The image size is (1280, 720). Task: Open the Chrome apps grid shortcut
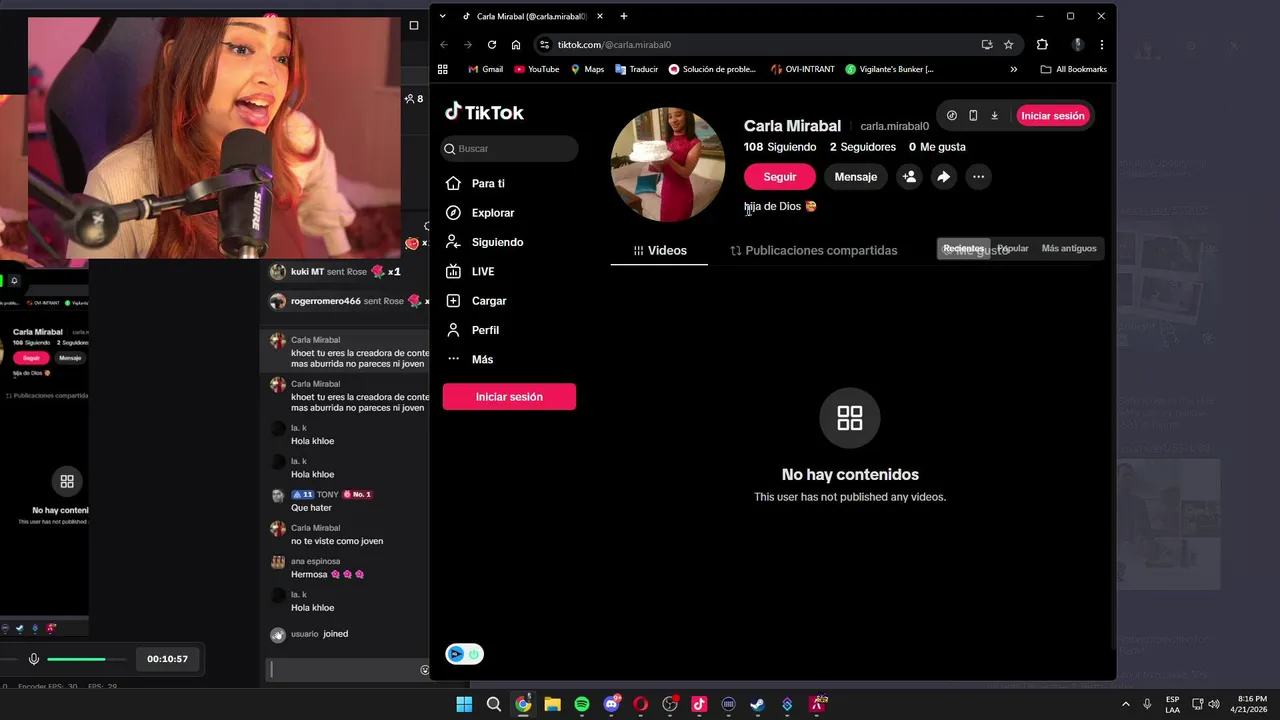(443, 69)
